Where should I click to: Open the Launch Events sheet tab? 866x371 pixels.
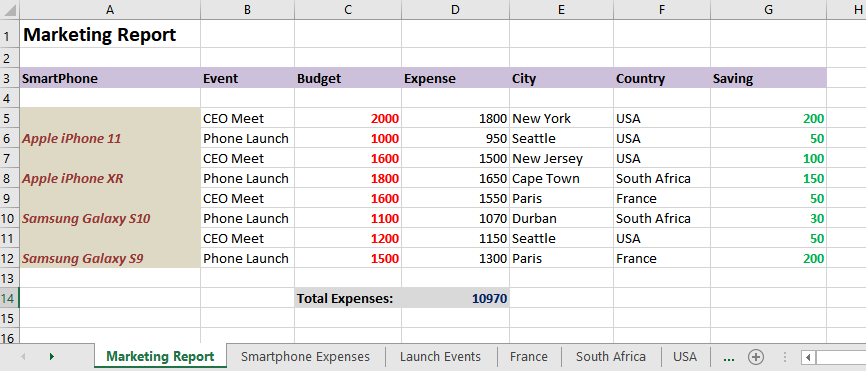441,357
